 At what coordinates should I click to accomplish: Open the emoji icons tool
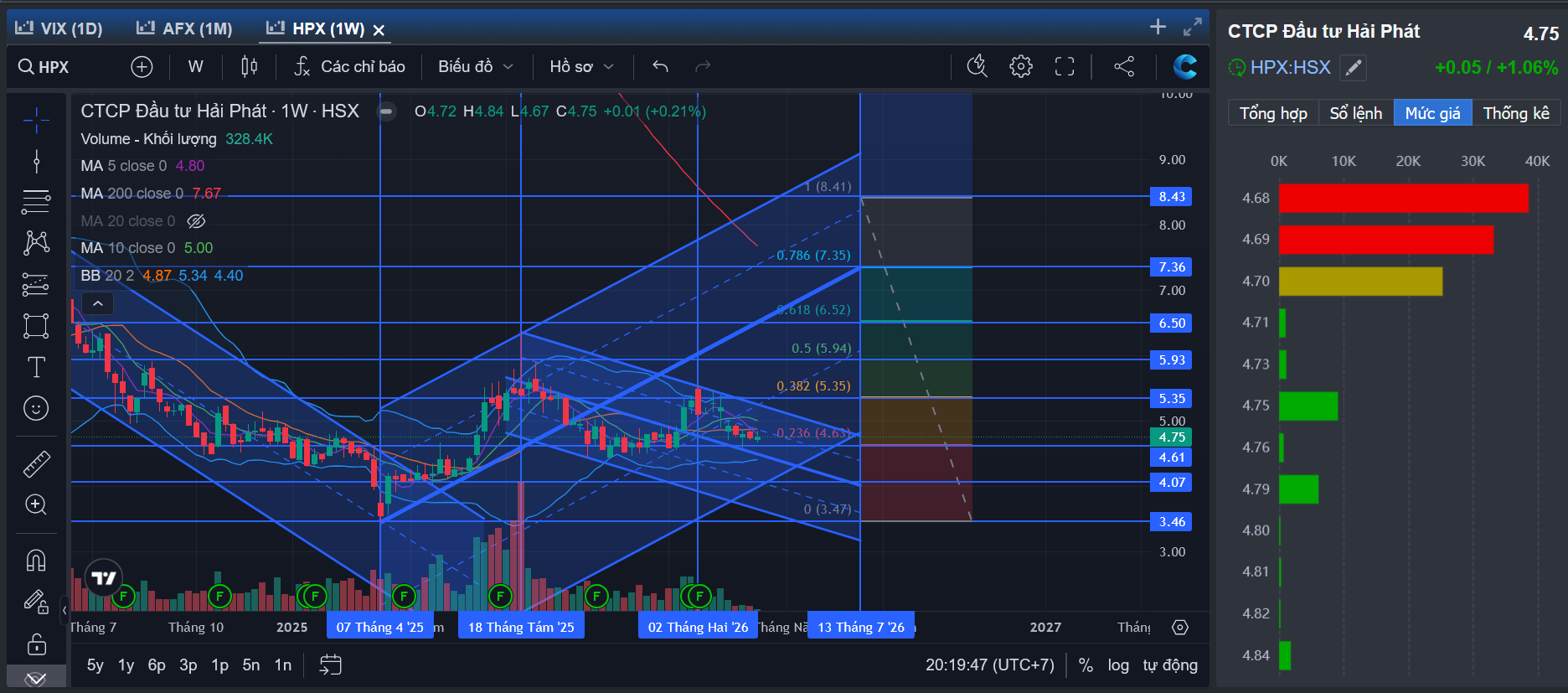(x=36, y=409)
